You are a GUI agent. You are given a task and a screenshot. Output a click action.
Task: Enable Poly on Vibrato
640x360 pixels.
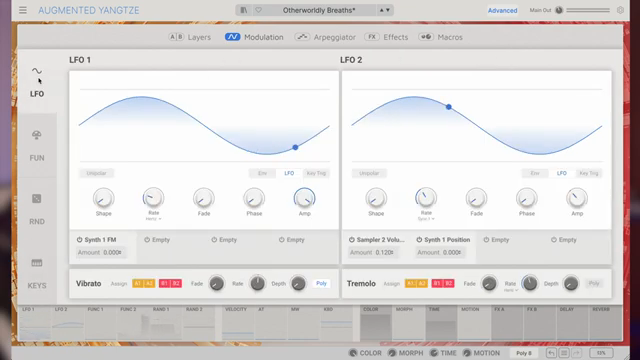pos(321,283)
